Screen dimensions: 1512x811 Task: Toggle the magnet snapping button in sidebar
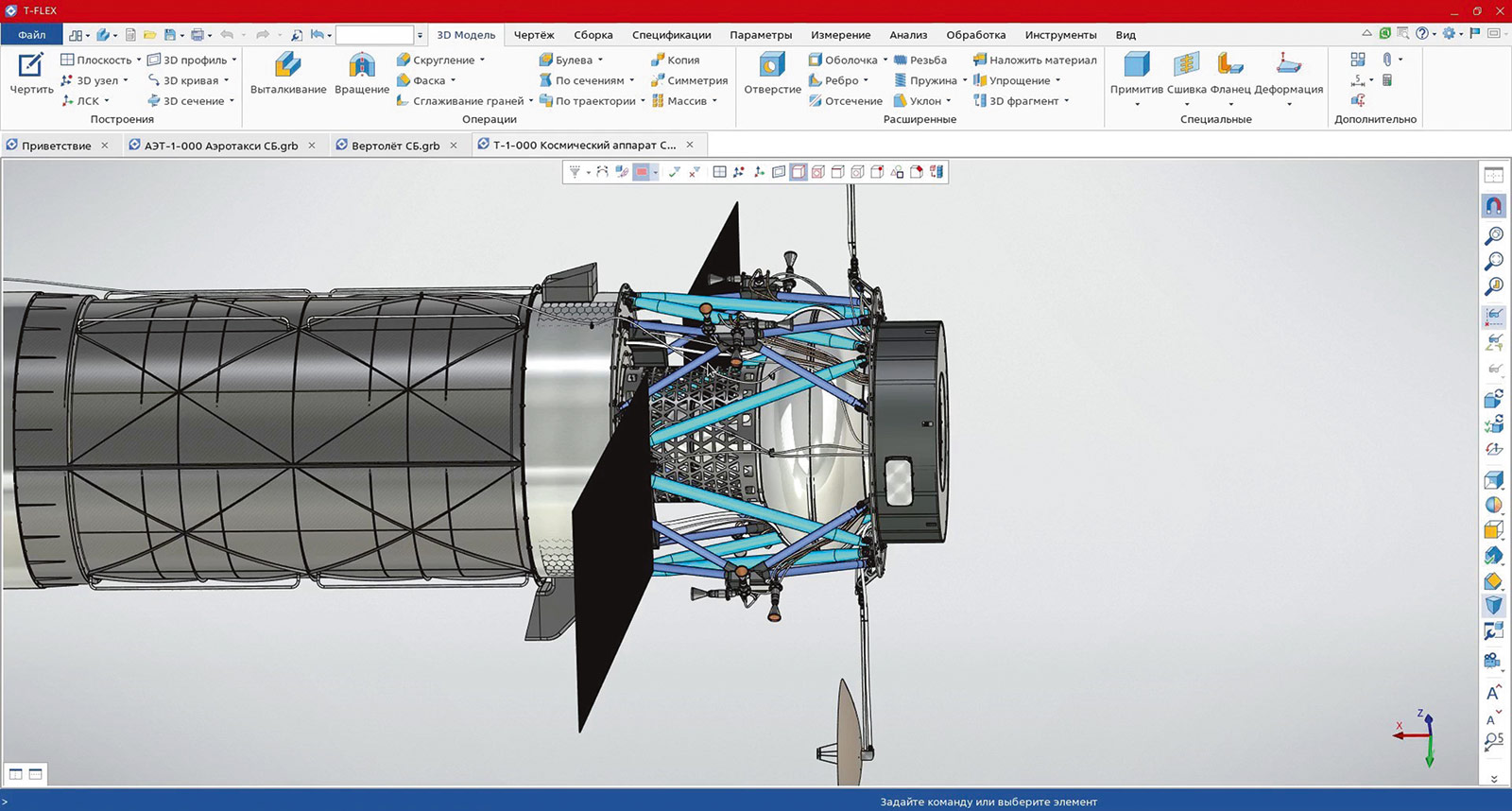[1493, 205]
